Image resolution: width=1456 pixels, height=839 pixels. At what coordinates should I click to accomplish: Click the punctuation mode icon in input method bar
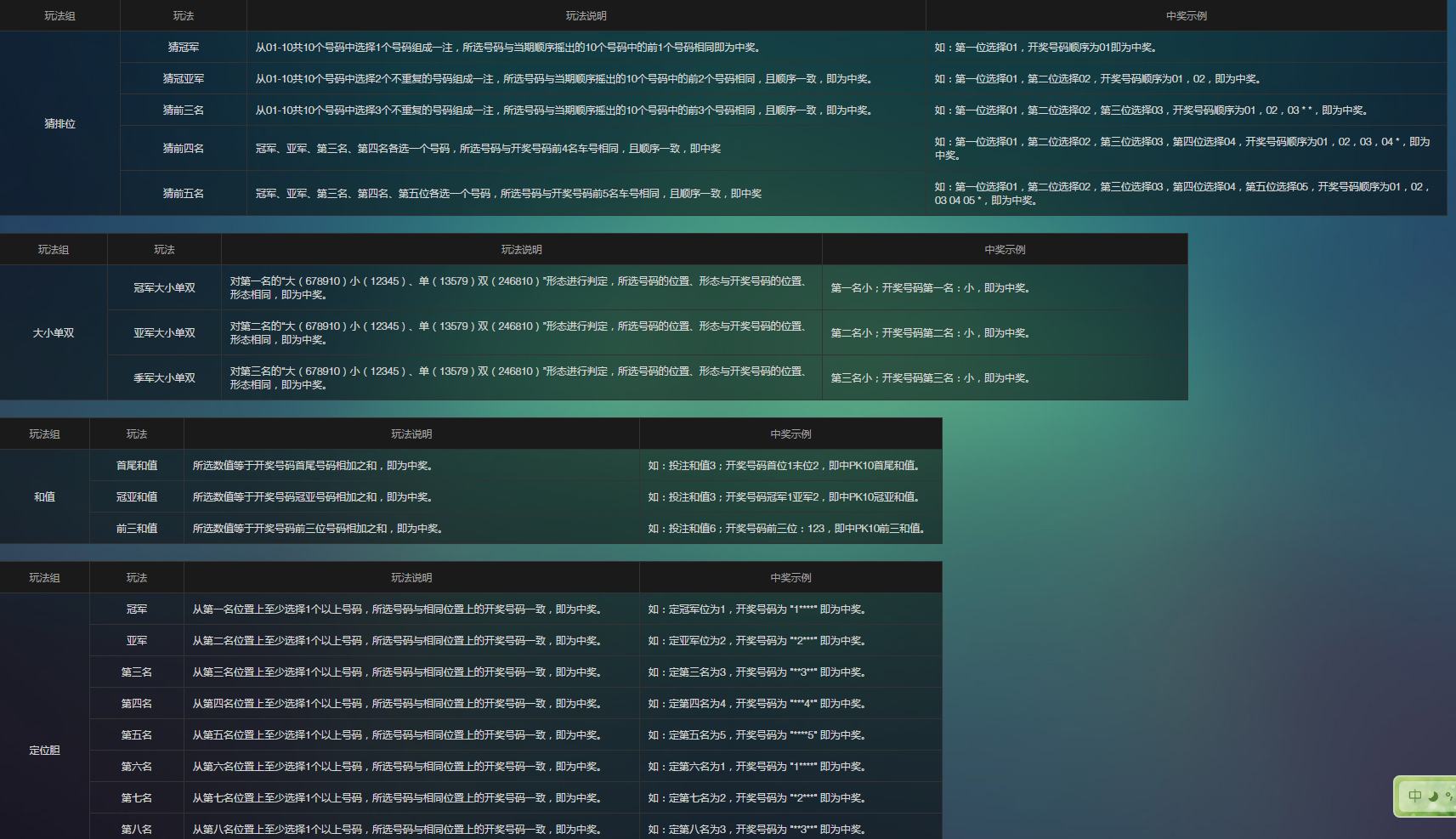[x=1448, y=796]
